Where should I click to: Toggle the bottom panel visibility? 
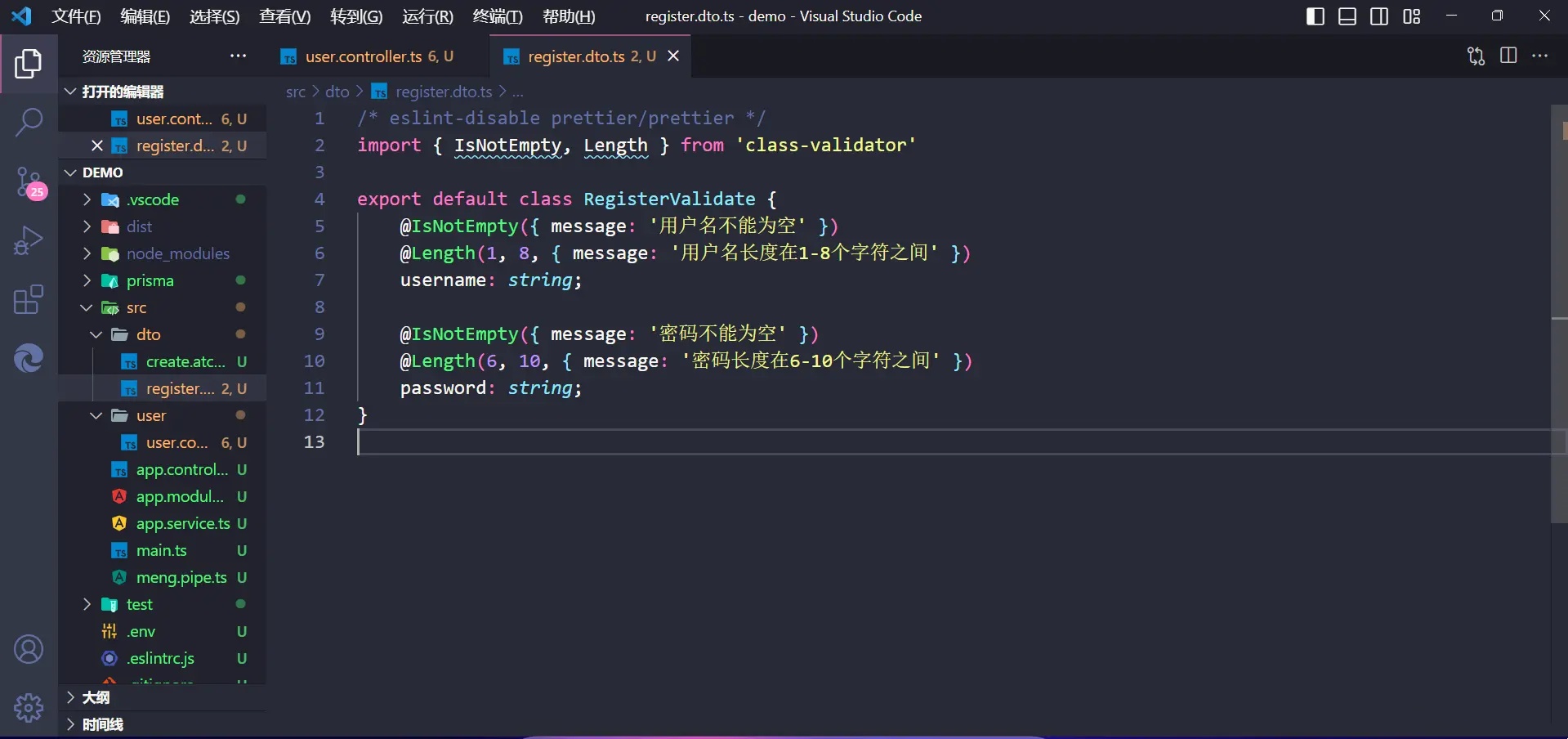tap(1347, 16)
